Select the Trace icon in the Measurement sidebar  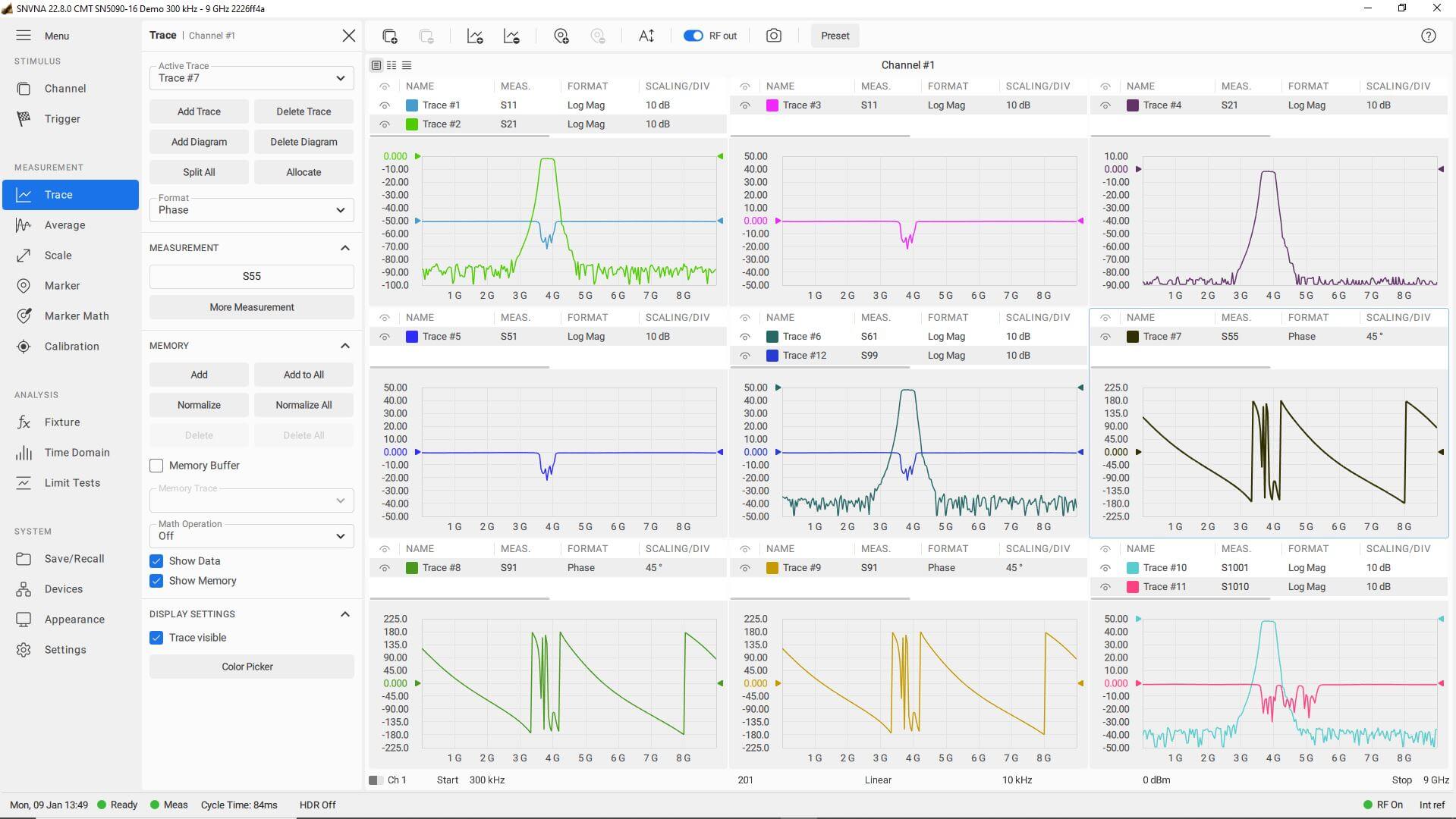[x=58, y=194]
